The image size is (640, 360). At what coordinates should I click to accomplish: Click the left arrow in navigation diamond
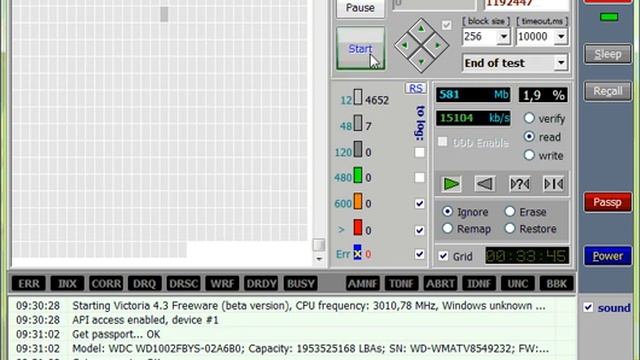click(x=404, y=45)
